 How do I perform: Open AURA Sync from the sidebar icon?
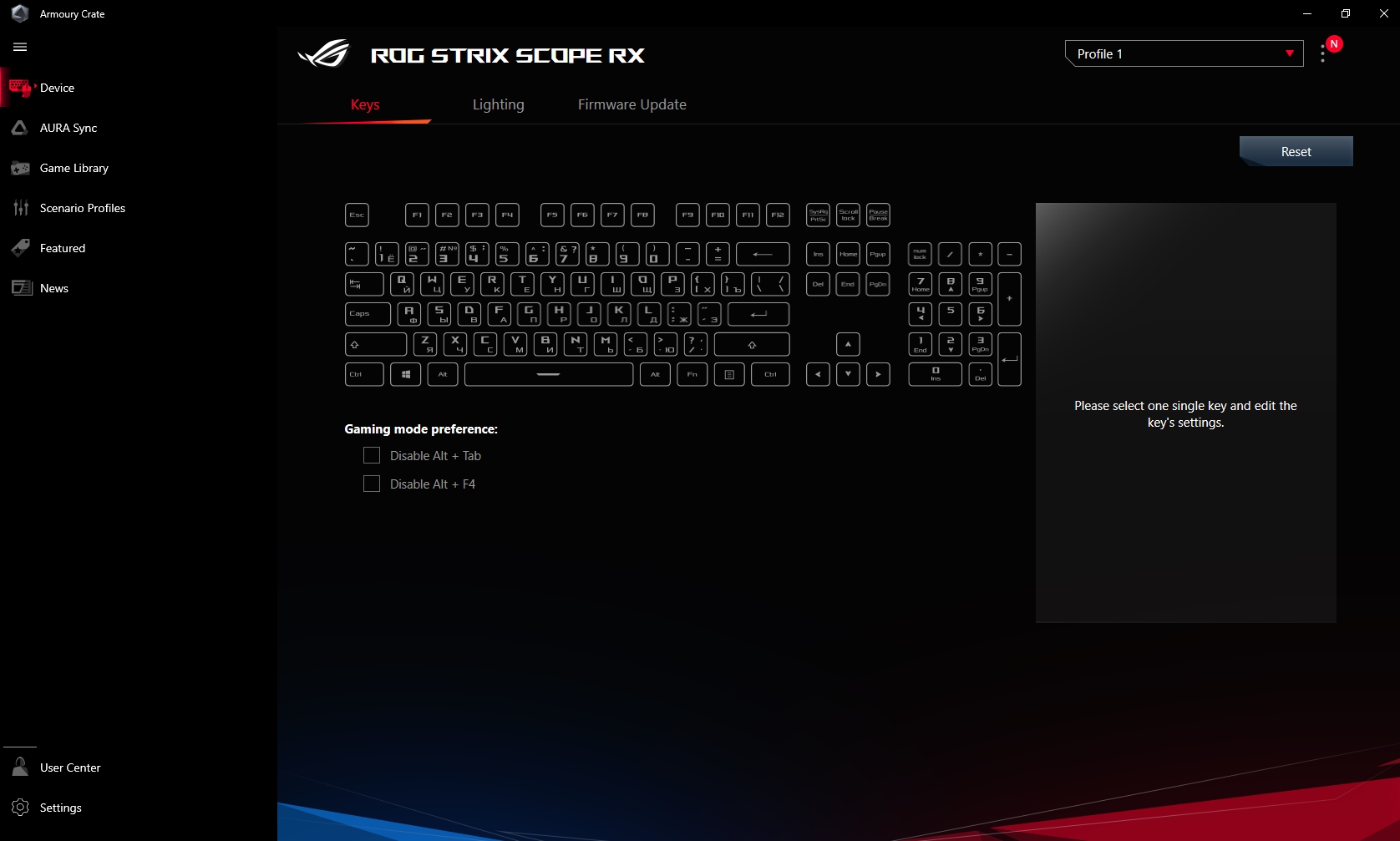coord(20,128)
